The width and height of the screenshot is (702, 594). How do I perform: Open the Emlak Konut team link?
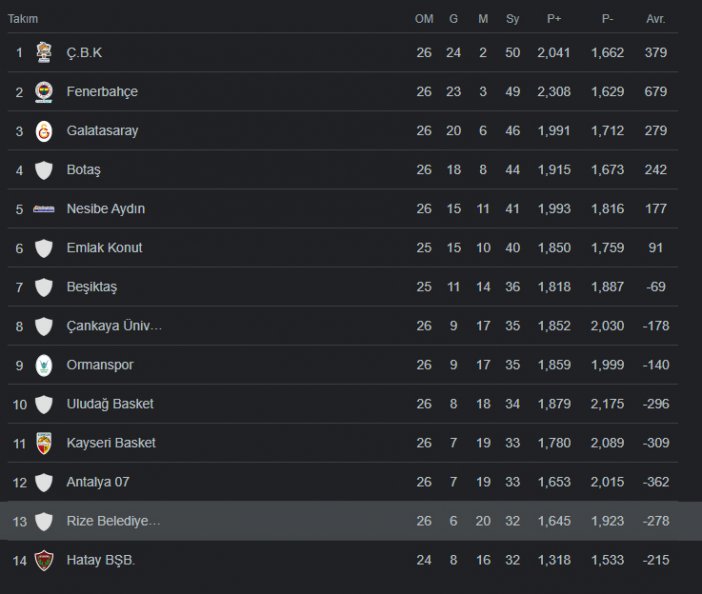[x=104, y=248]
